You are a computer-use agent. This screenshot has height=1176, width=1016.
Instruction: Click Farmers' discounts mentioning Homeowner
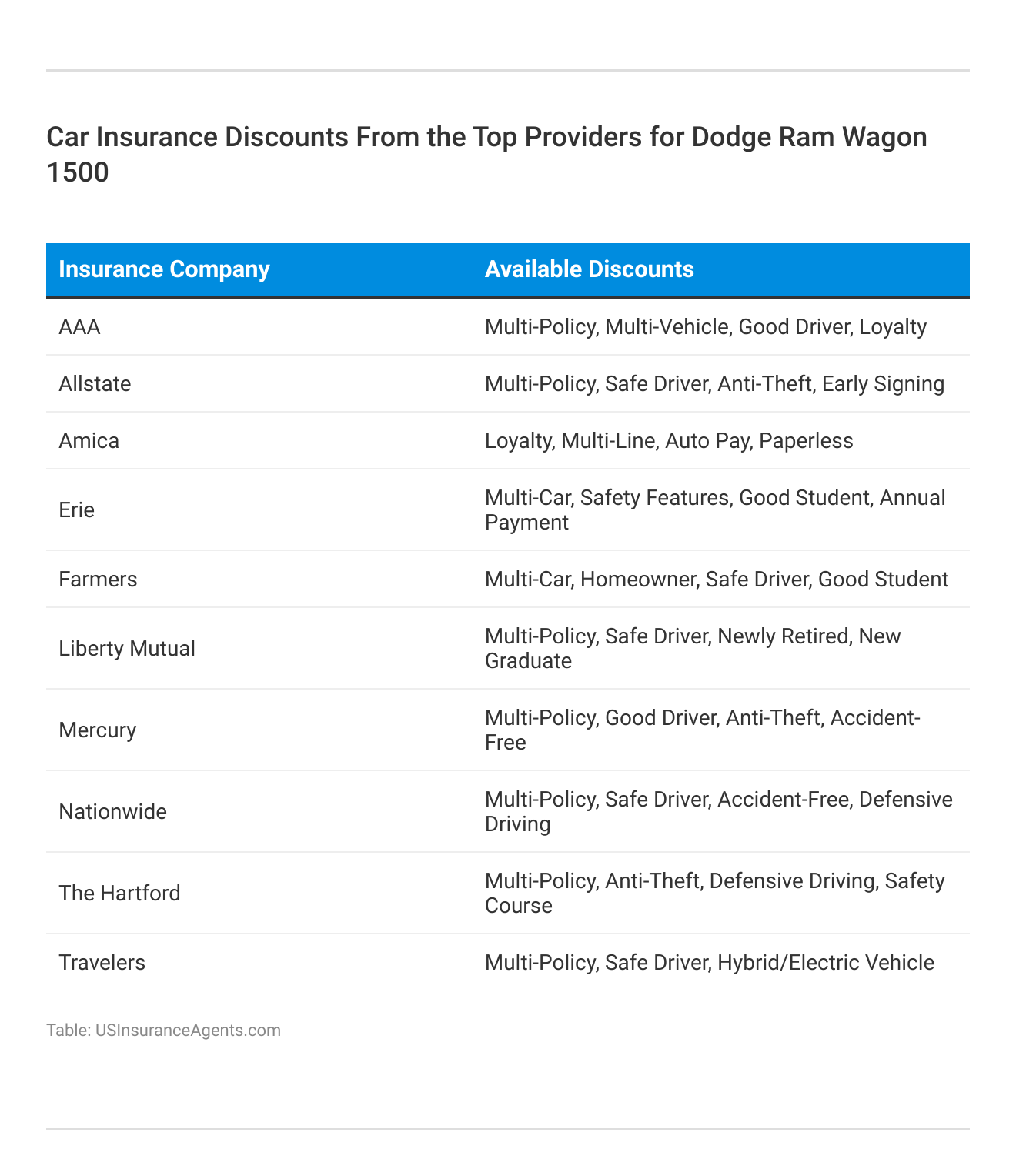tap(716, 580)
